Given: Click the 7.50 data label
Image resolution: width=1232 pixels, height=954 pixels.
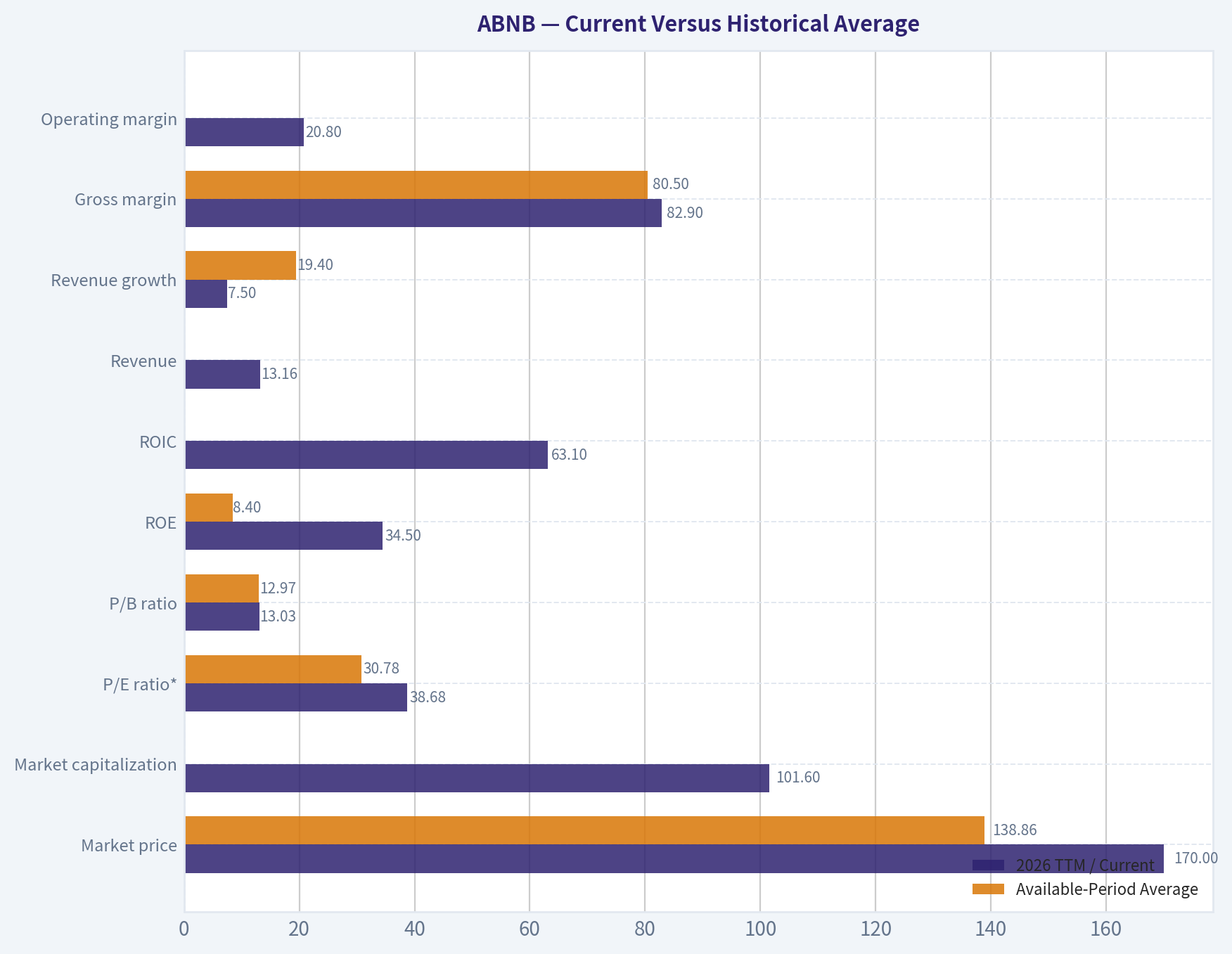Looking at the screenshot, I should pos(243,293).
